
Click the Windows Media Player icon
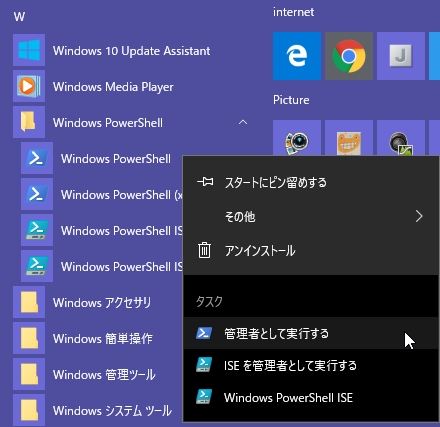pyautogui.click(x=29, y=86)
